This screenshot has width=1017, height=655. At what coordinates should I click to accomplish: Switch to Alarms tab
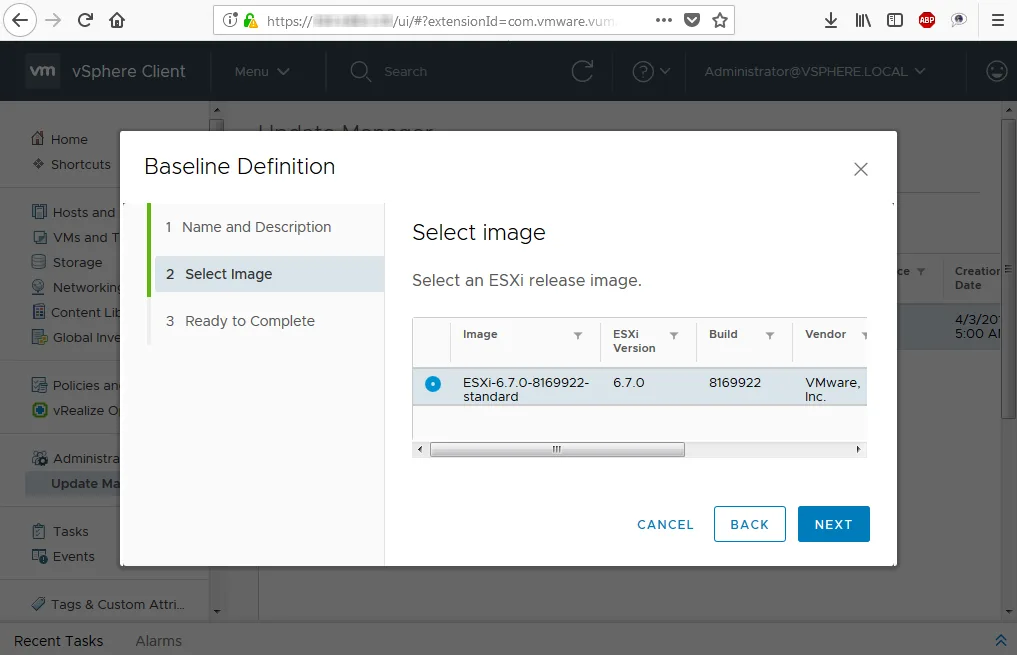(159, 641)
